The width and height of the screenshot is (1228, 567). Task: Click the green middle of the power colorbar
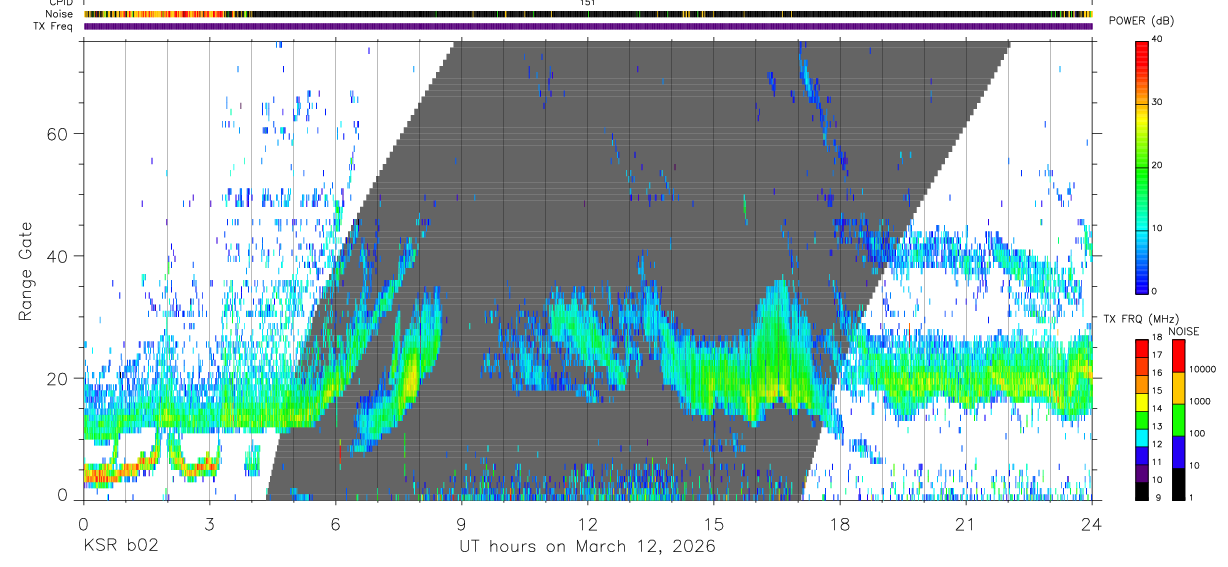tap(1141, 165)
